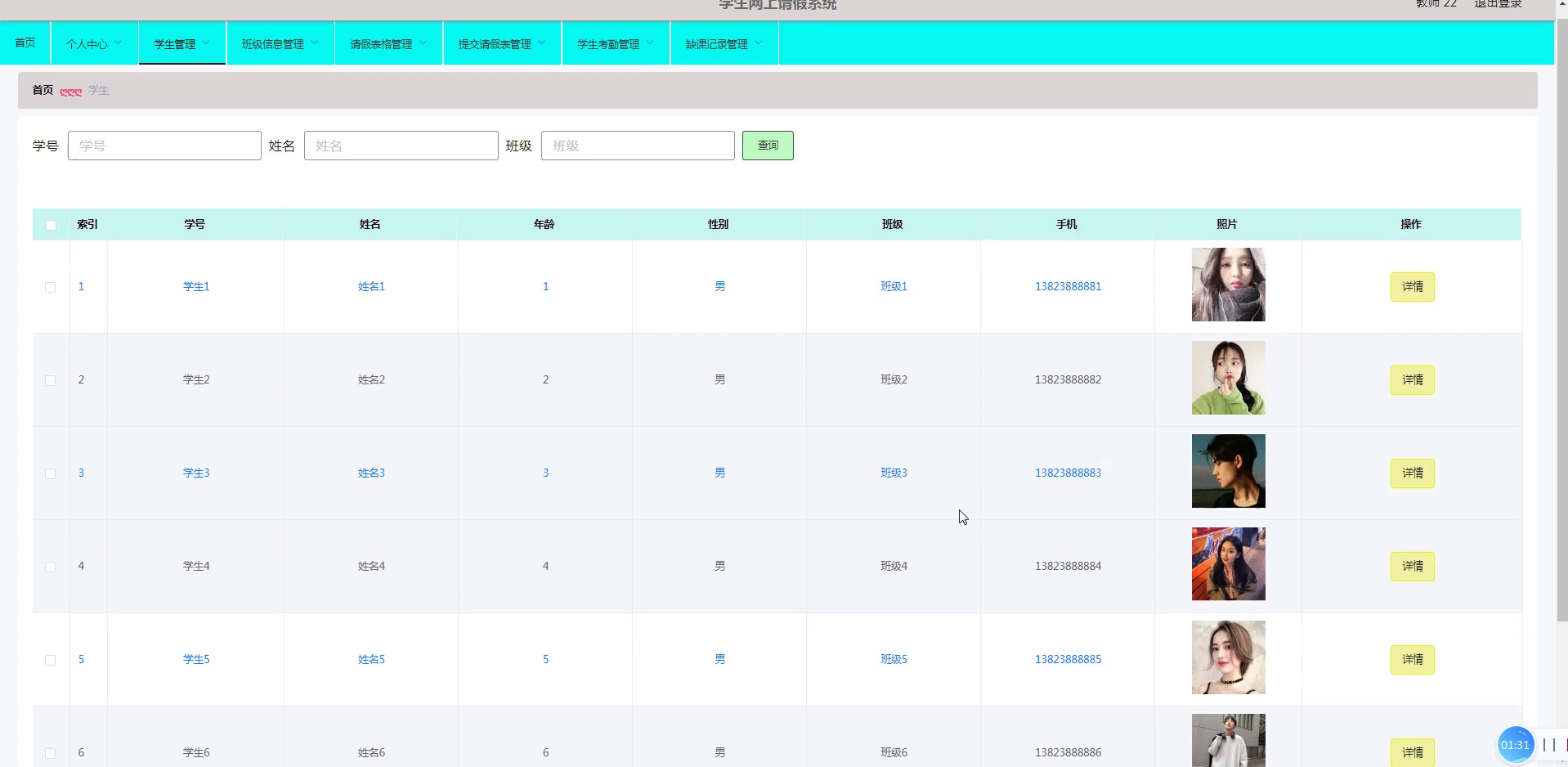The image size is (1568, 767).
Task: Click the 01:31 recording timer badge
Action: [1515, 745]
